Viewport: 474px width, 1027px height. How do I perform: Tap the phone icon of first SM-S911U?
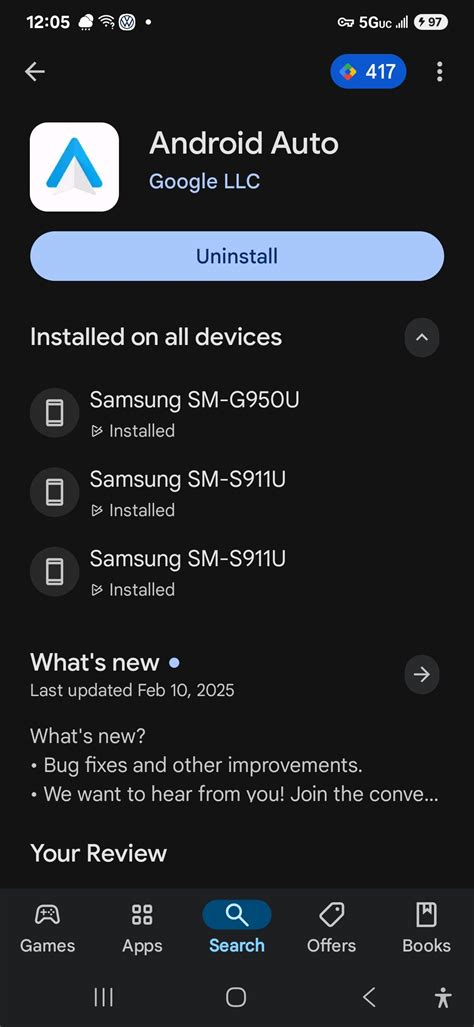click(54, 493)
